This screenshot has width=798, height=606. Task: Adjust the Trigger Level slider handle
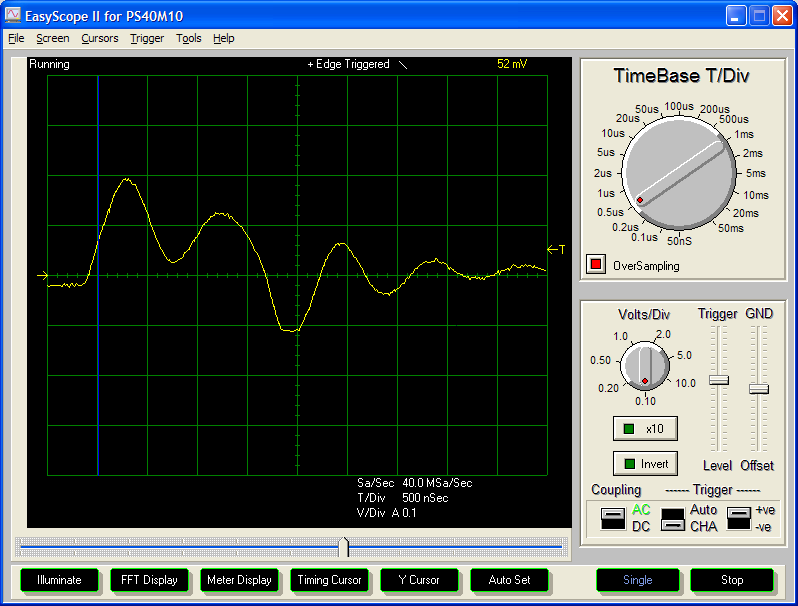tap(719, 380)
